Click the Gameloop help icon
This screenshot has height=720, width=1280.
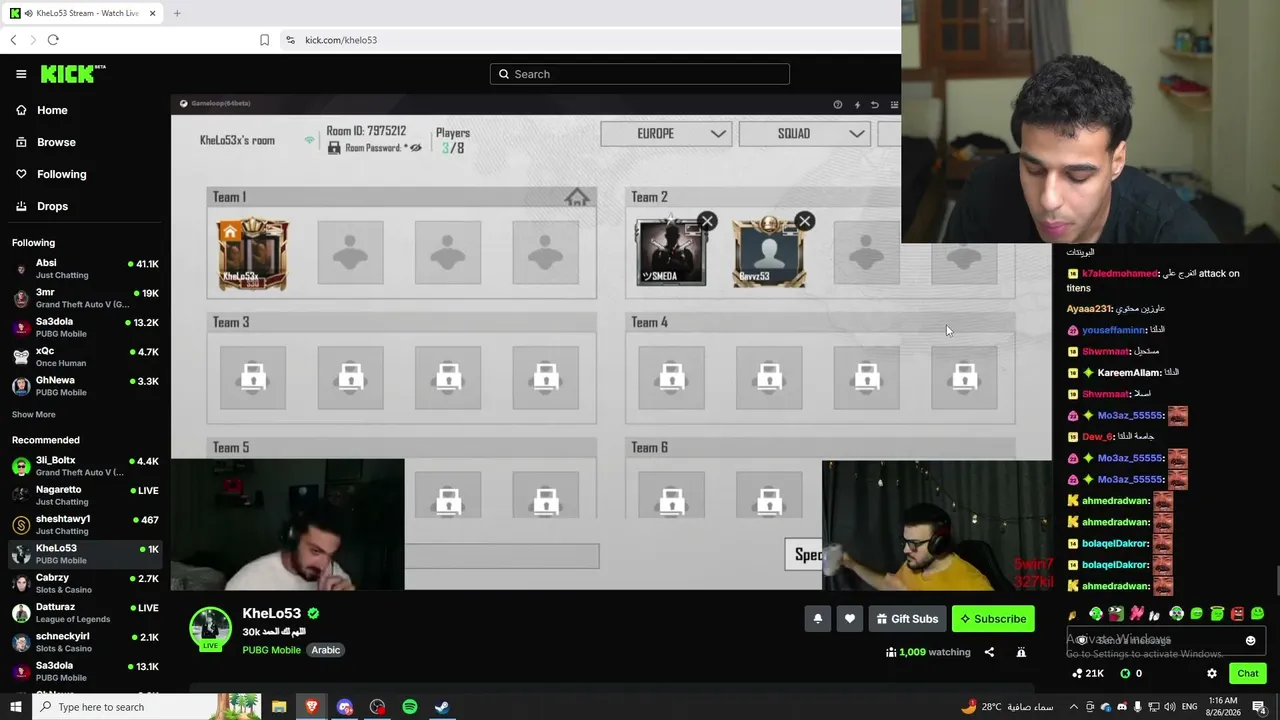click(838, 104)
